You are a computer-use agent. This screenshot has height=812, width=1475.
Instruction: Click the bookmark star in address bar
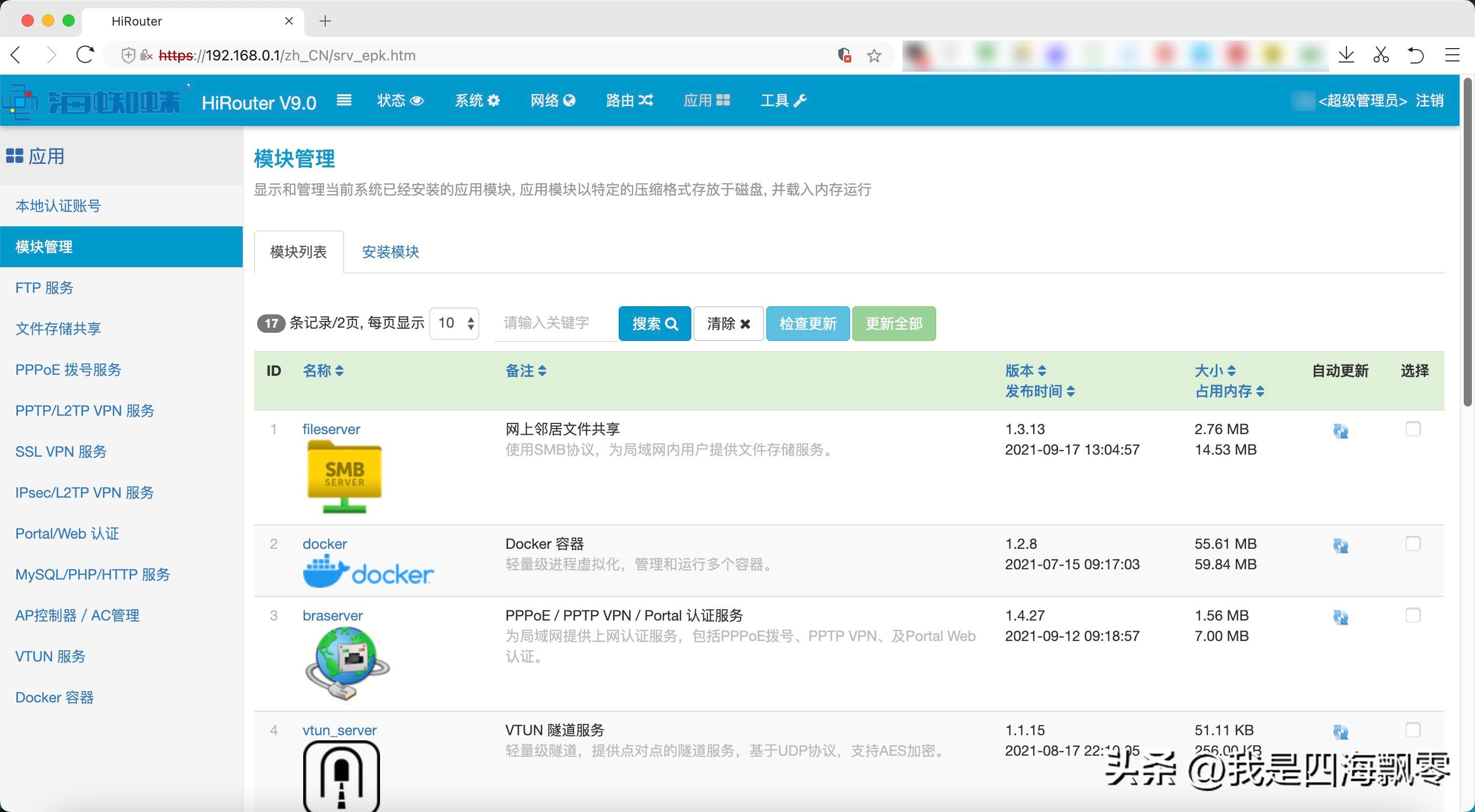[x=874, y=55]
